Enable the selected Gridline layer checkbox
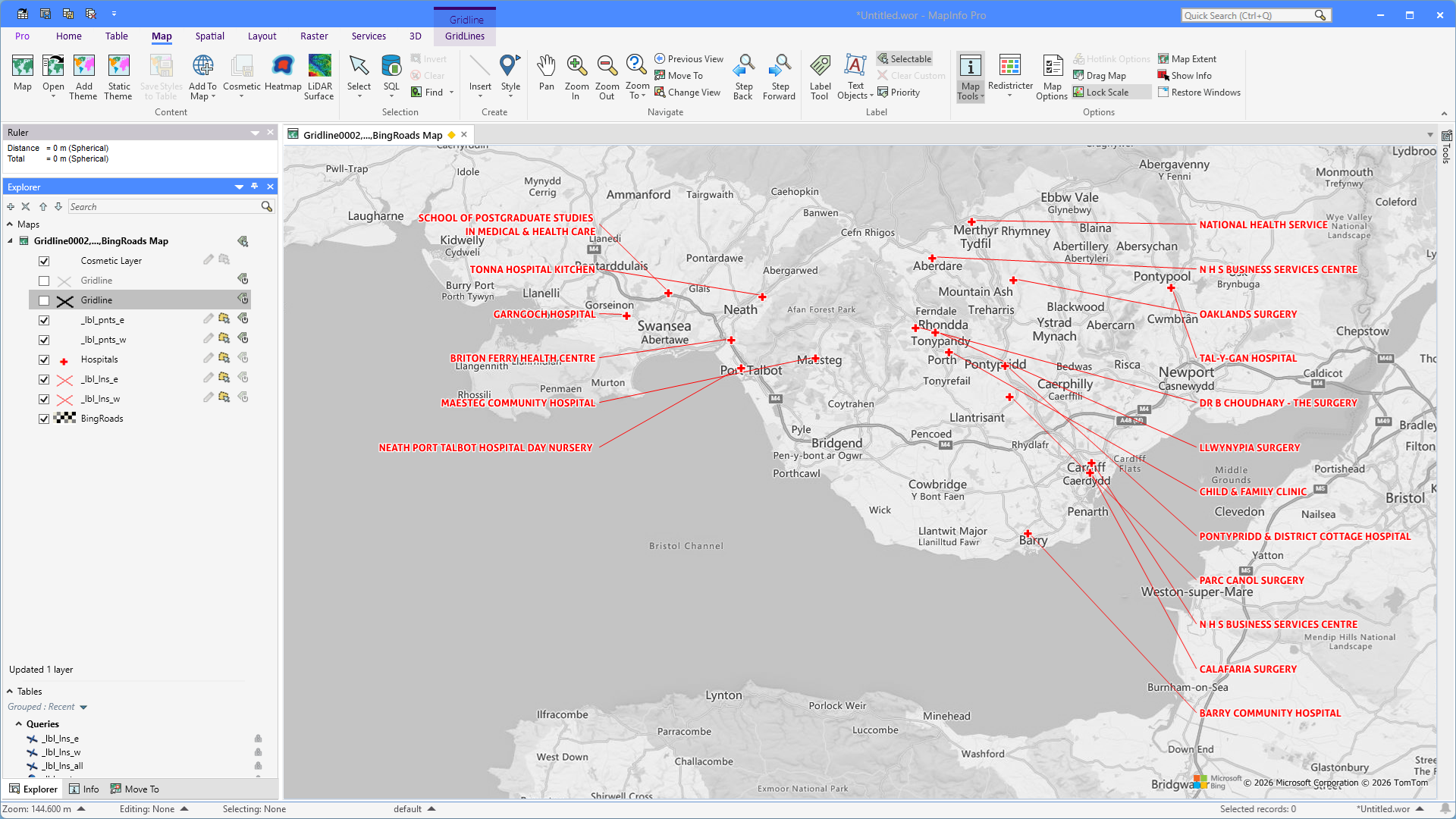This screenshot has width=1456, height=819. click(x=44, y=301)
